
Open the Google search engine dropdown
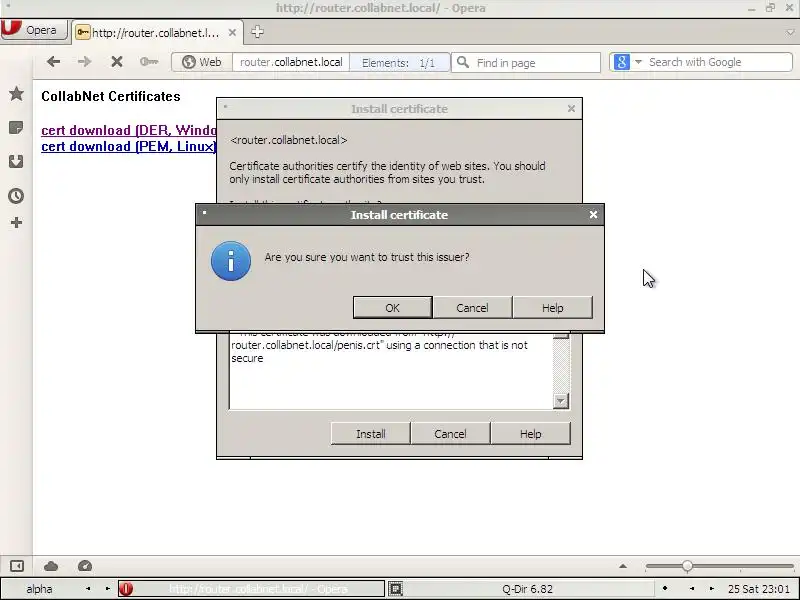[x=638, y=62]
